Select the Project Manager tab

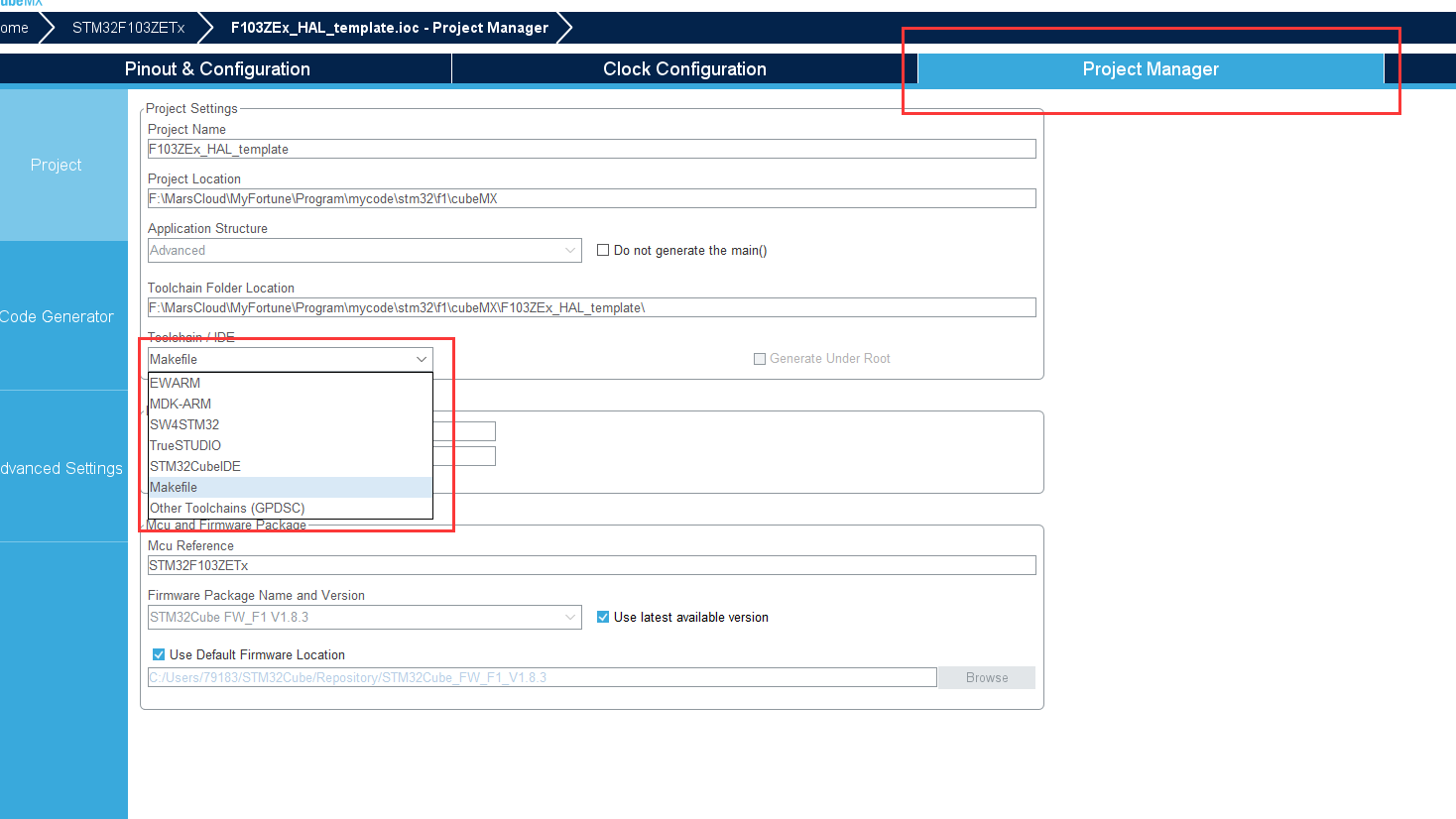point(1151,68)
